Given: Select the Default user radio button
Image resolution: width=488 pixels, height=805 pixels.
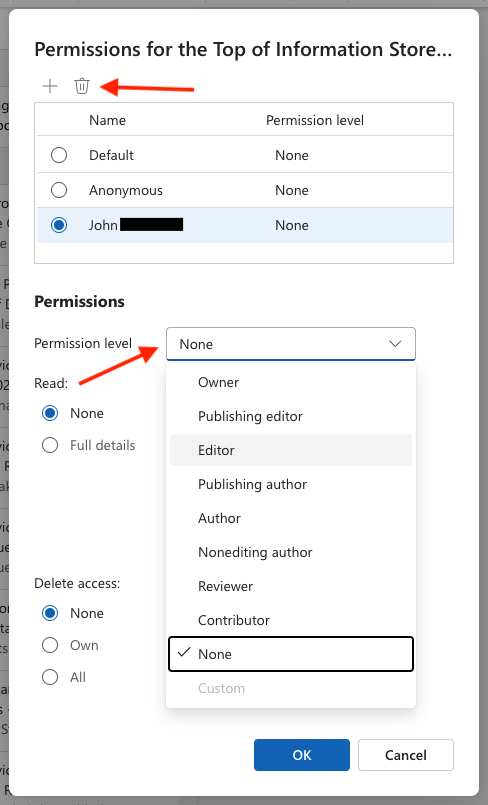Looking at the screenshot, I should coord(59,155).
